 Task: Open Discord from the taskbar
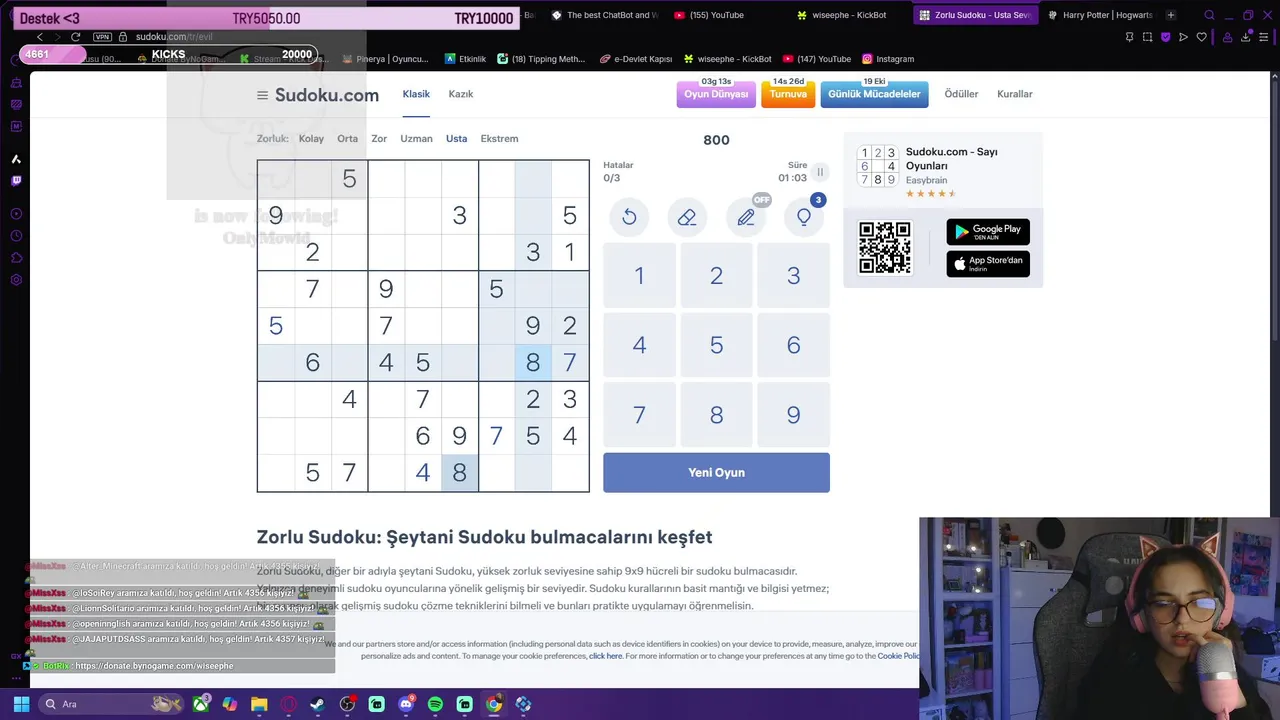pyautogui.click(x=406, y=704)
